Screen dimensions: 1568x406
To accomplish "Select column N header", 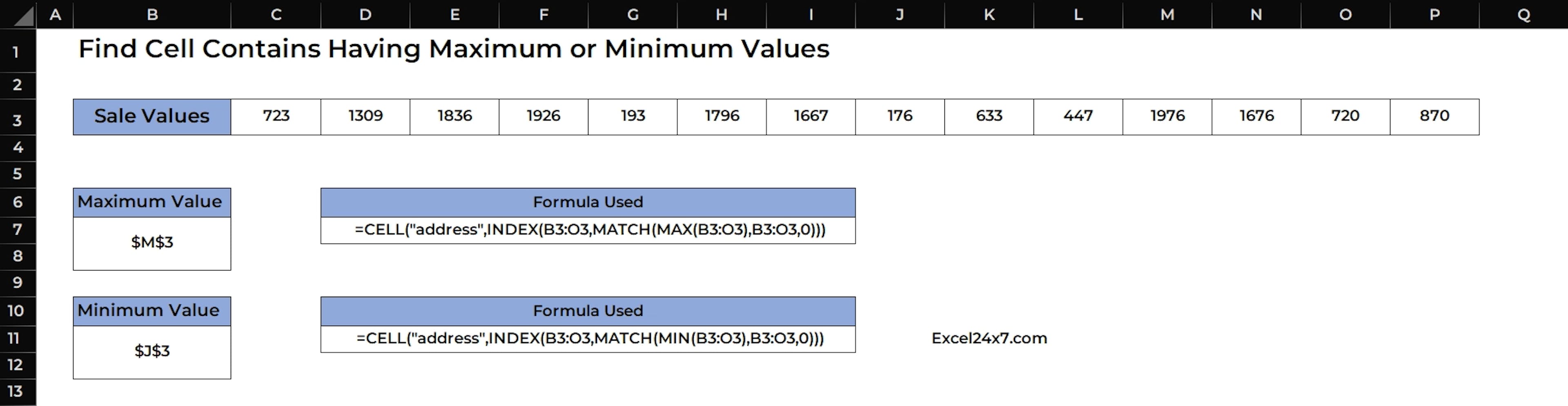I will [x=1256, y=15].
